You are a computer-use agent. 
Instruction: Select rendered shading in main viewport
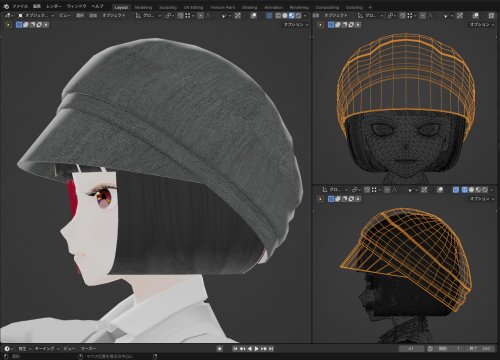pos(298,16)
